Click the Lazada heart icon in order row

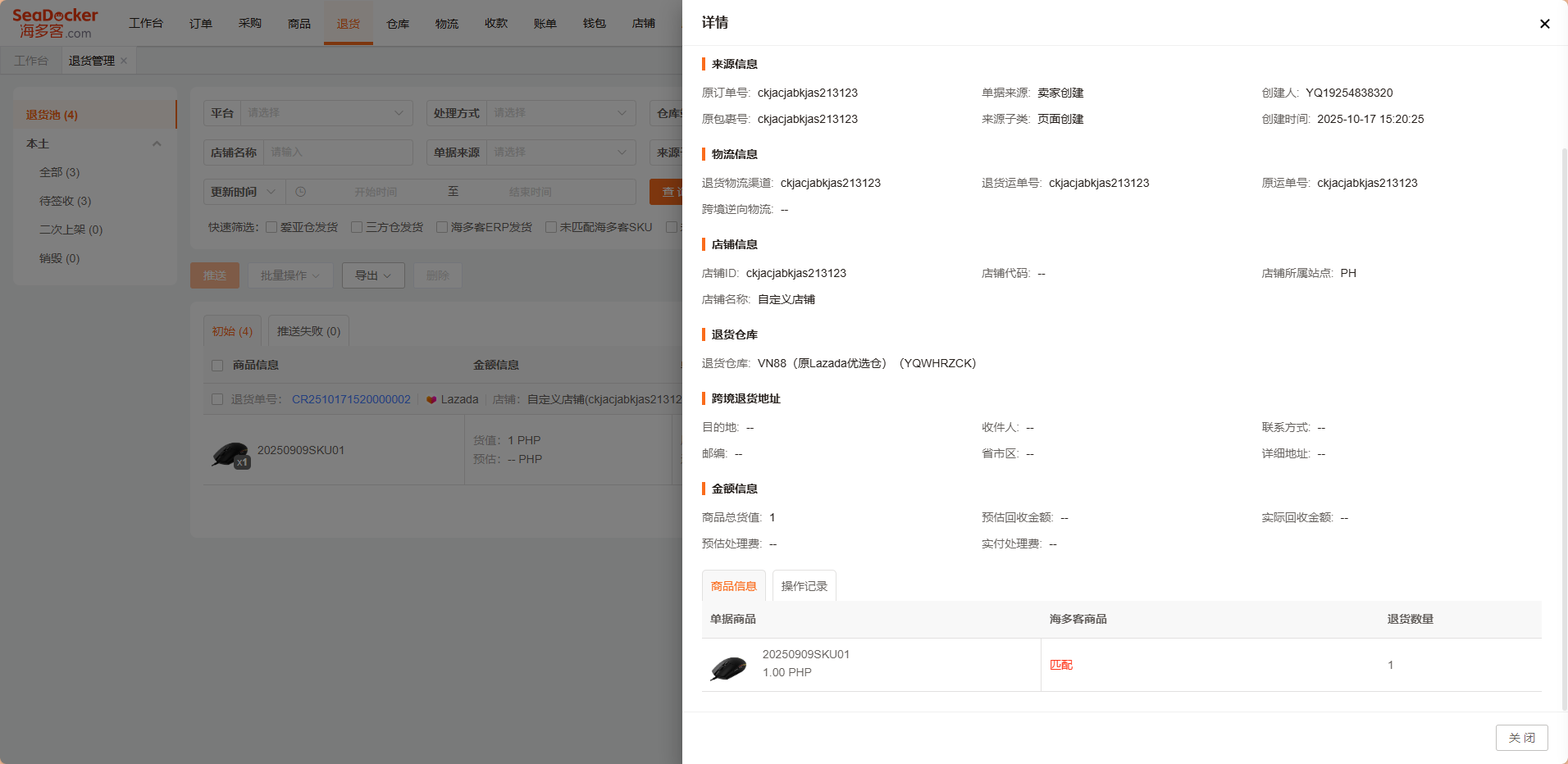click(431, 400)
